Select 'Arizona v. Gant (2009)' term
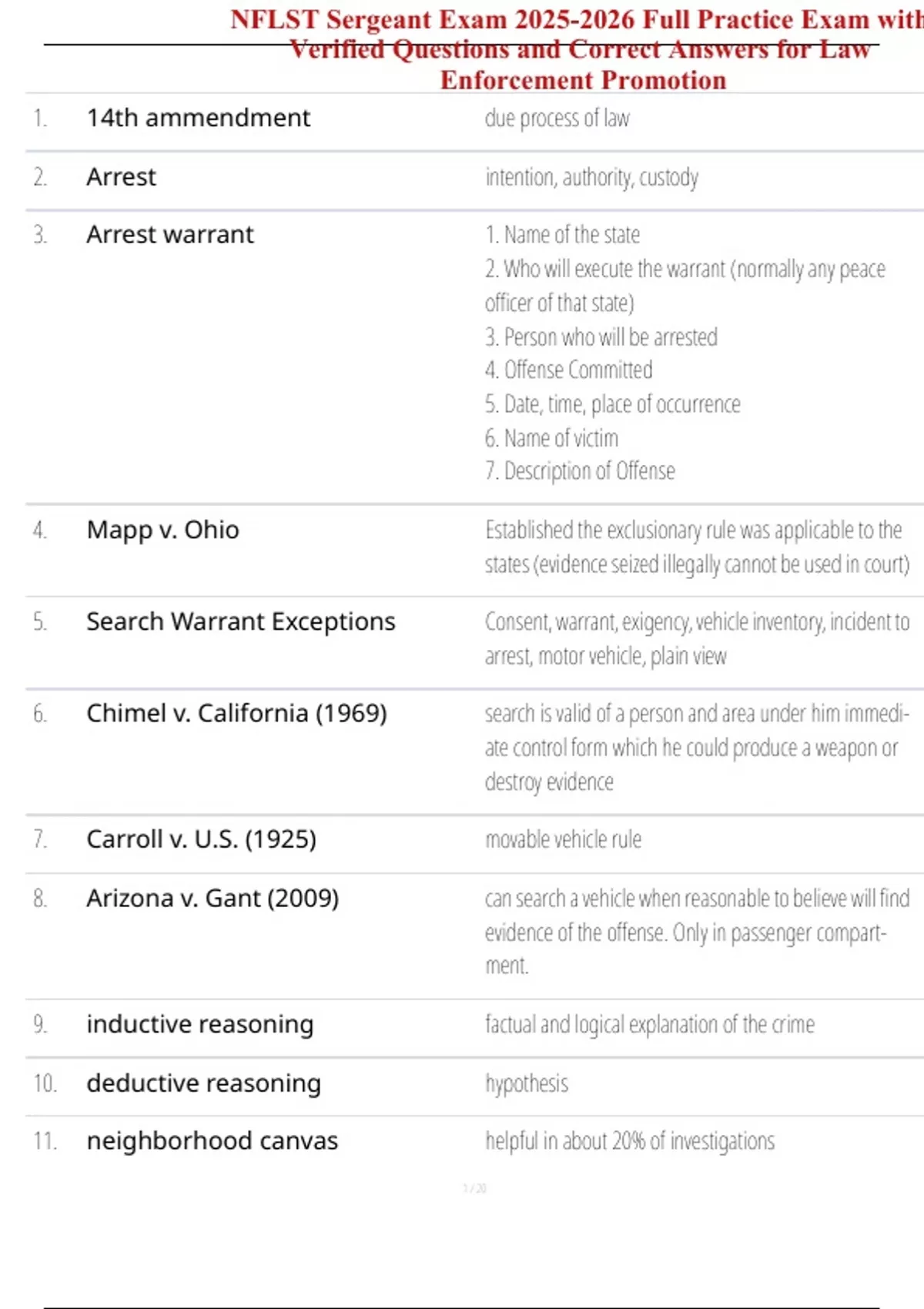924x1309 pixels. [x=213, y=899]
